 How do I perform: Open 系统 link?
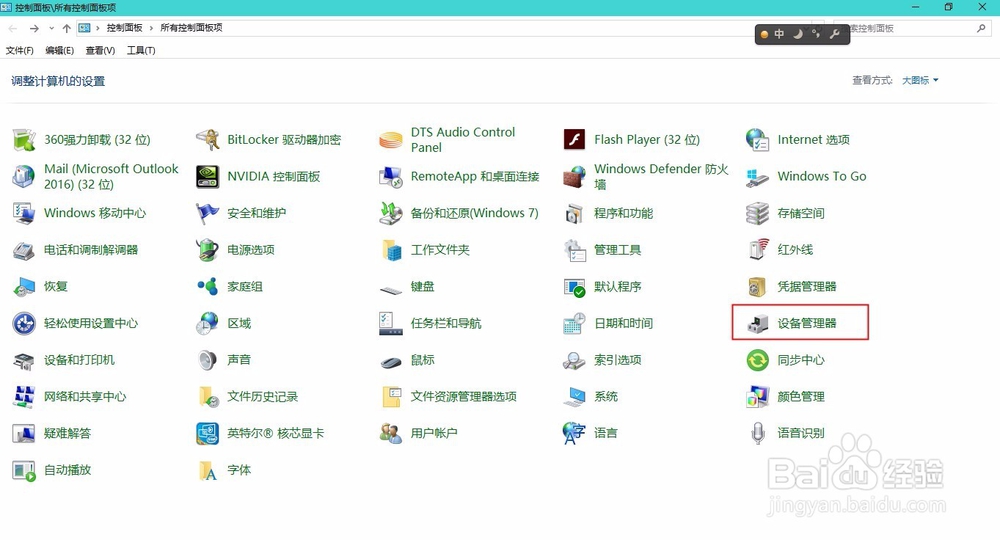click(x=606, y=397)
